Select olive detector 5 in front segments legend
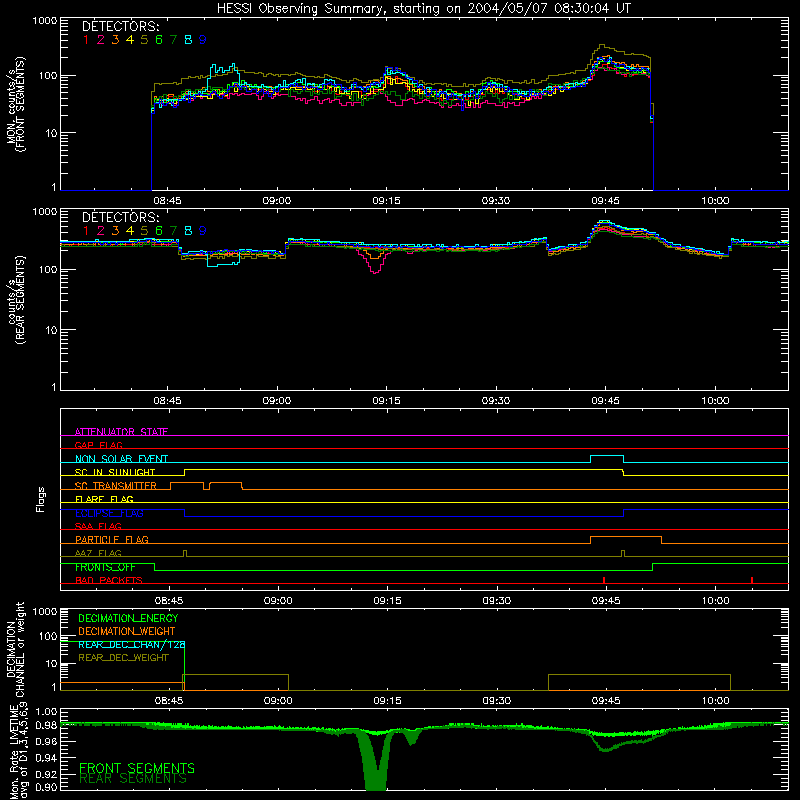Screen dimensions: 800x800 click(144, 40)
